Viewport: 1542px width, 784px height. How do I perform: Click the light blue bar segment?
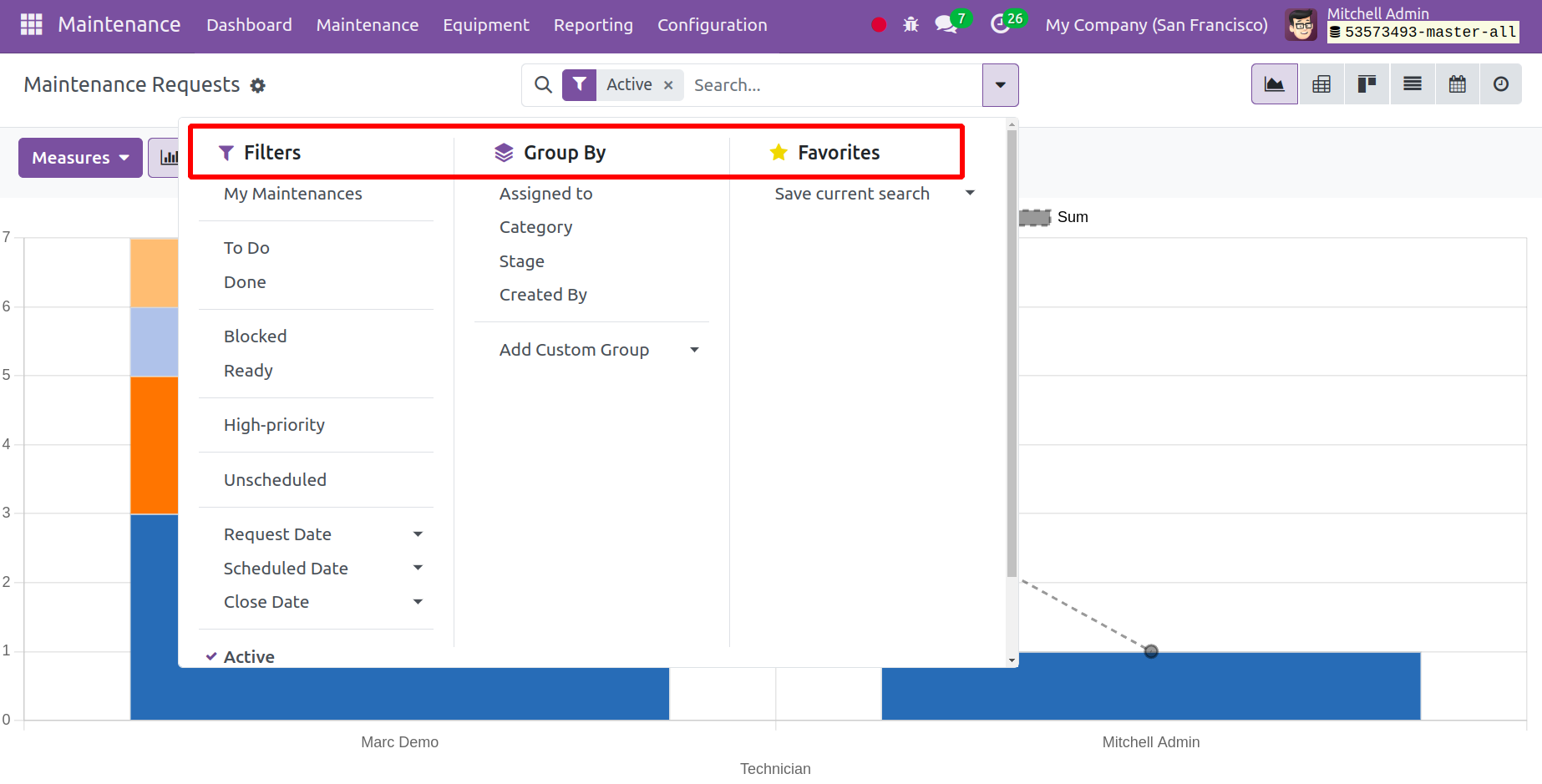click(x=155, y=342)
